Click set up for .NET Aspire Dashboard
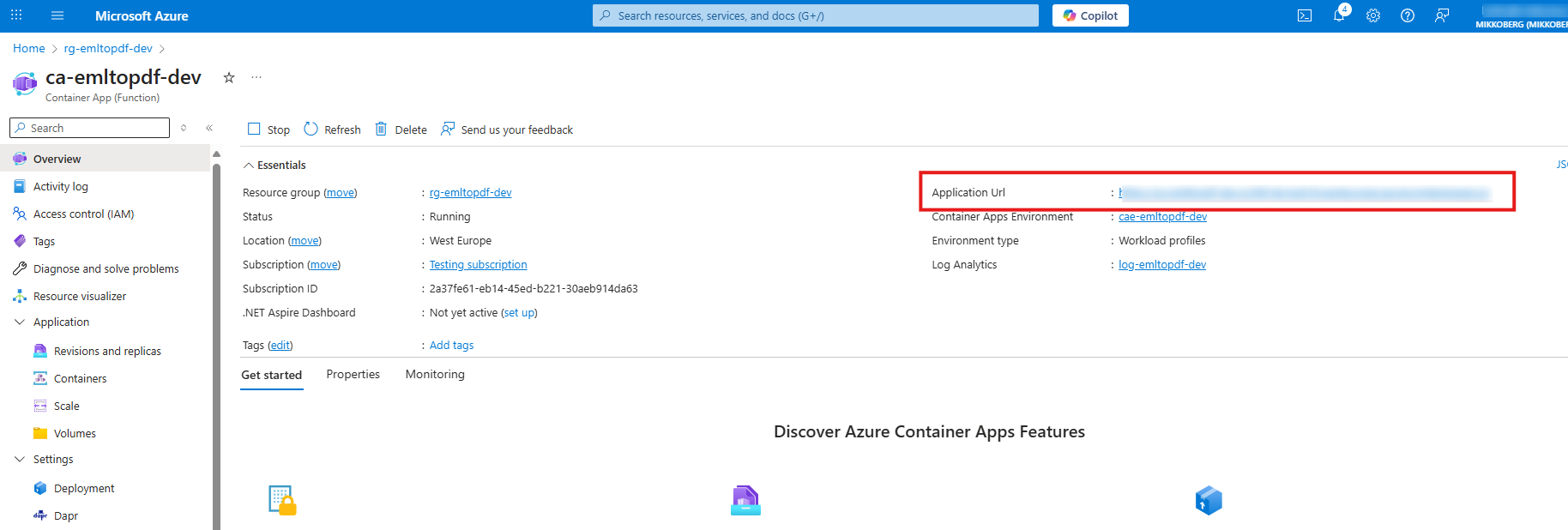1568x530 pixels. point(519,312)
